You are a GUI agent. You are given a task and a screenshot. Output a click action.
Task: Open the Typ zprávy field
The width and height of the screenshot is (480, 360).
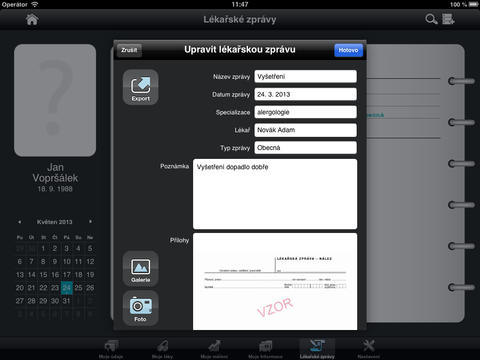305,148
